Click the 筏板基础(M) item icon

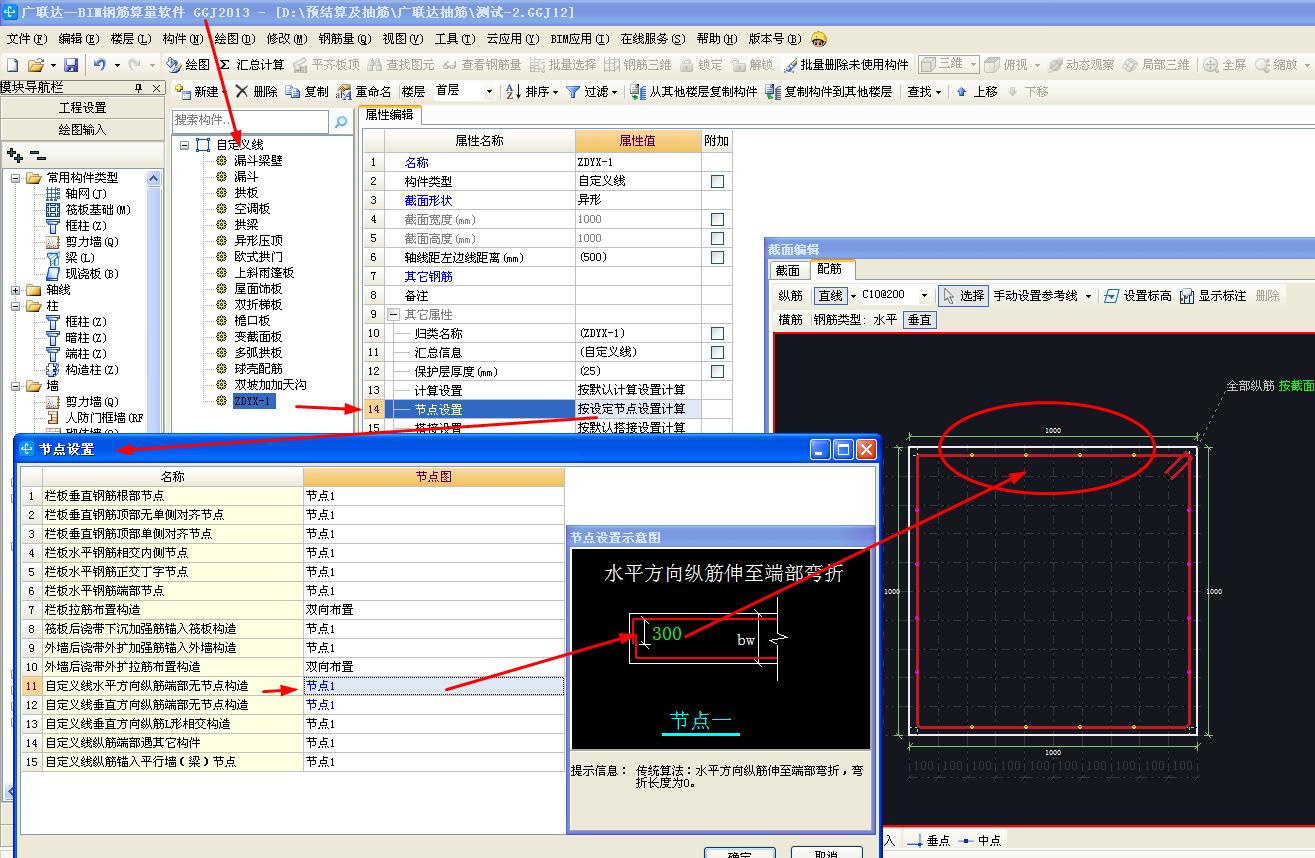(x=53, y=210)
